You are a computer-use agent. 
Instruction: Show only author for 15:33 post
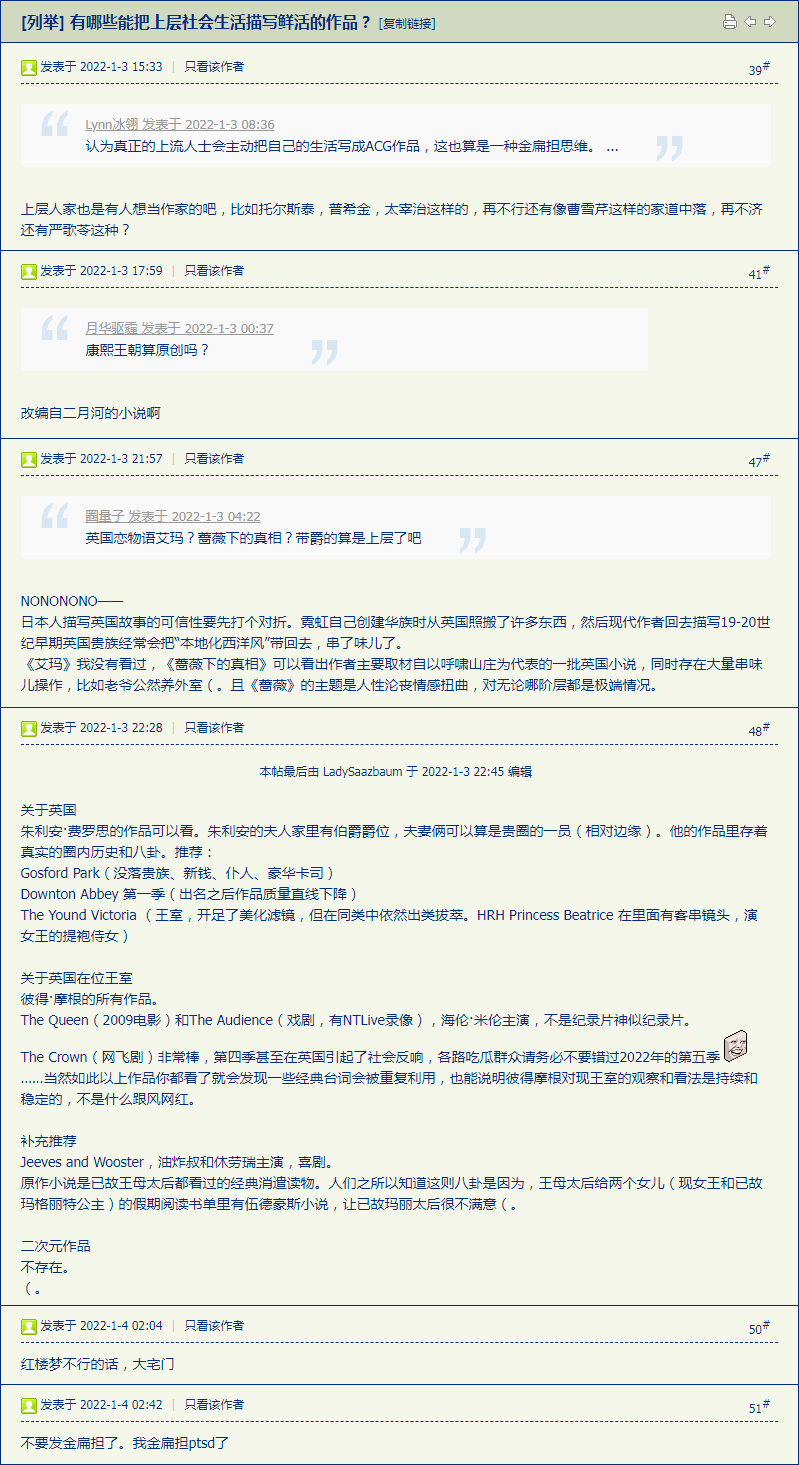point(214,67)
